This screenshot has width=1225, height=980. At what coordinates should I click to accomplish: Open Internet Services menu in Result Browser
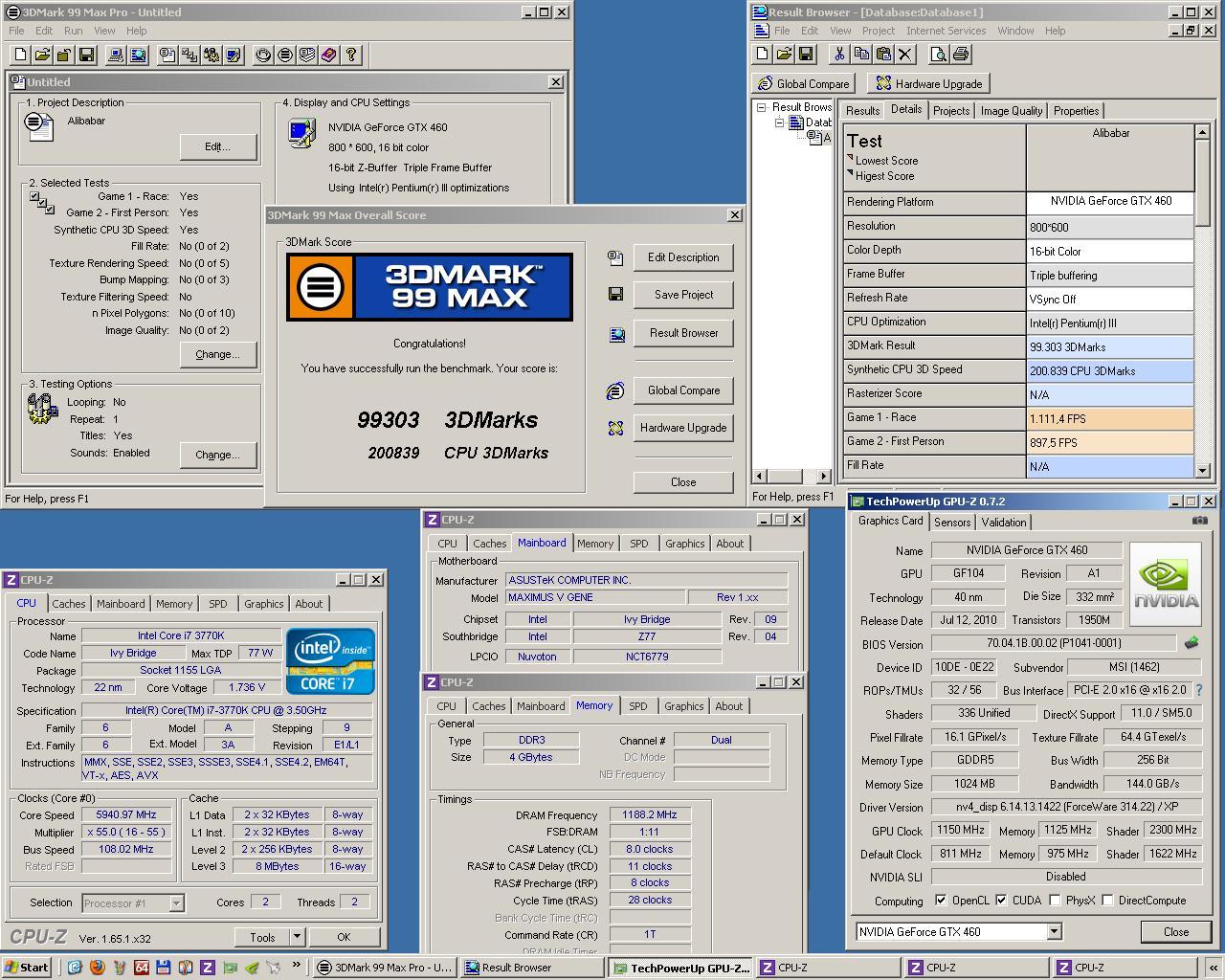946,31
